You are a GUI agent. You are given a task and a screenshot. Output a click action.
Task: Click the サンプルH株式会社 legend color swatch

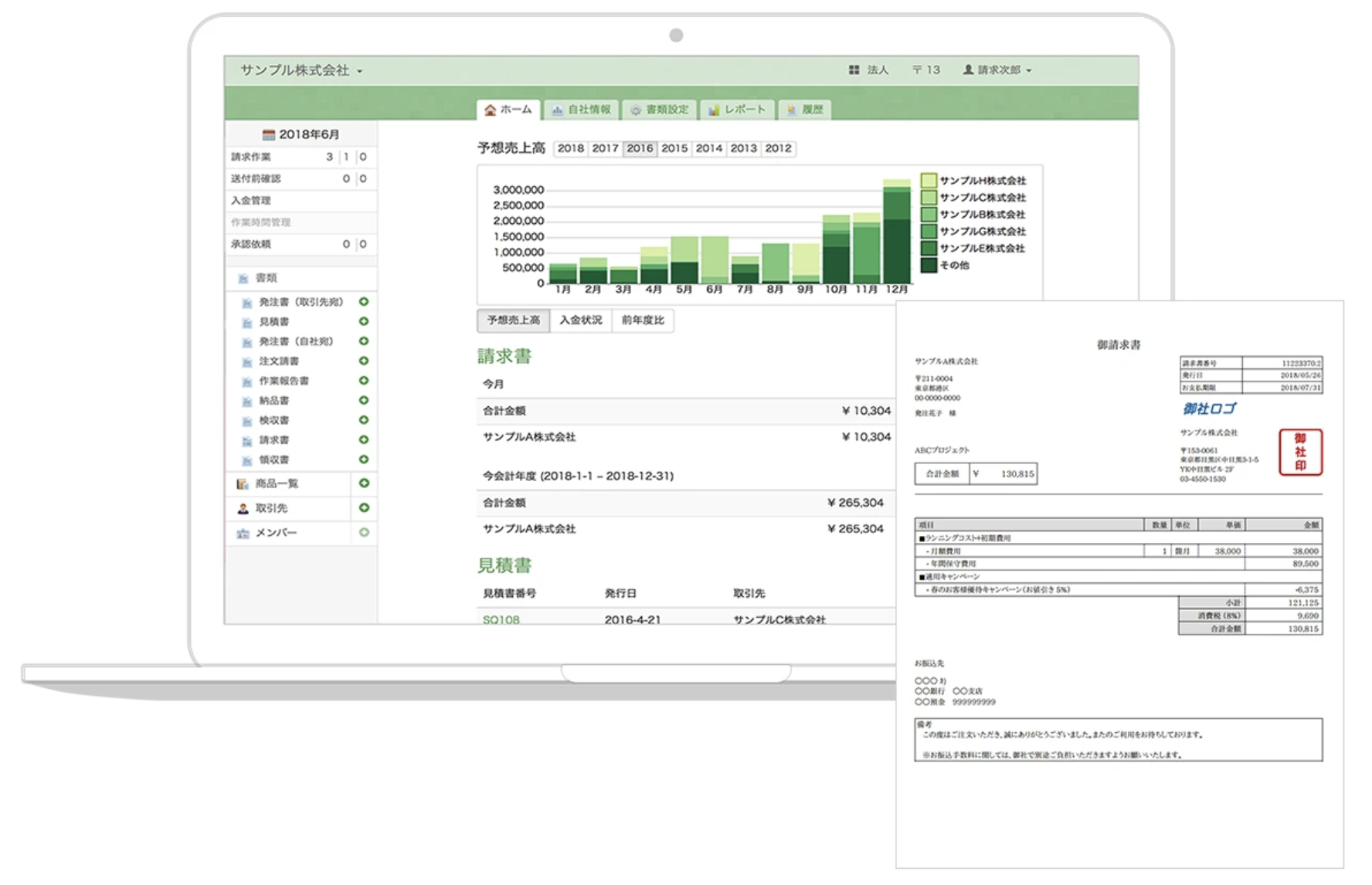pyautogui.click(x=929, y=181)
